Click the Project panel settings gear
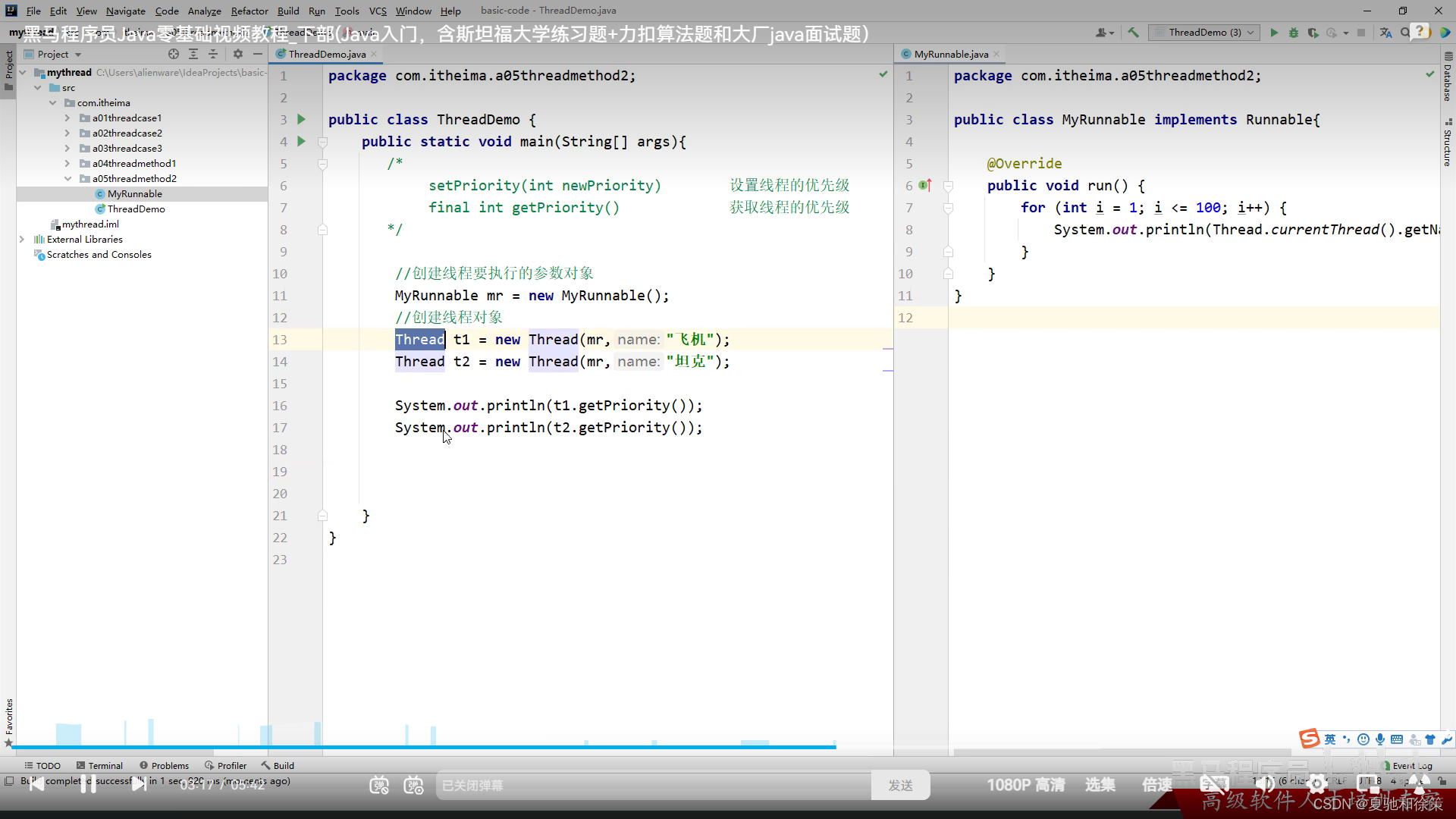Image resolution: width=1456 pixels, height=819 pixels. coord(238,54)
